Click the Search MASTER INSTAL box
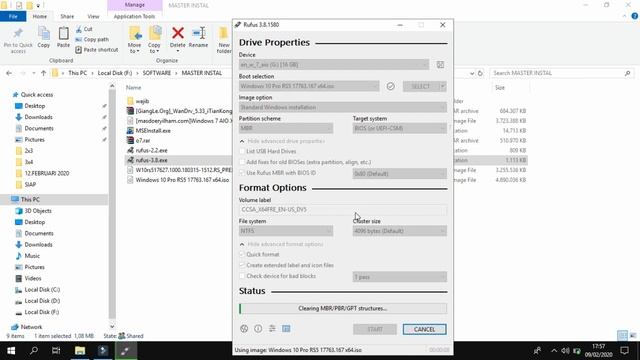The width and height of the screenshot is (640, 360). pyautogui.click(x=562, y=73)
